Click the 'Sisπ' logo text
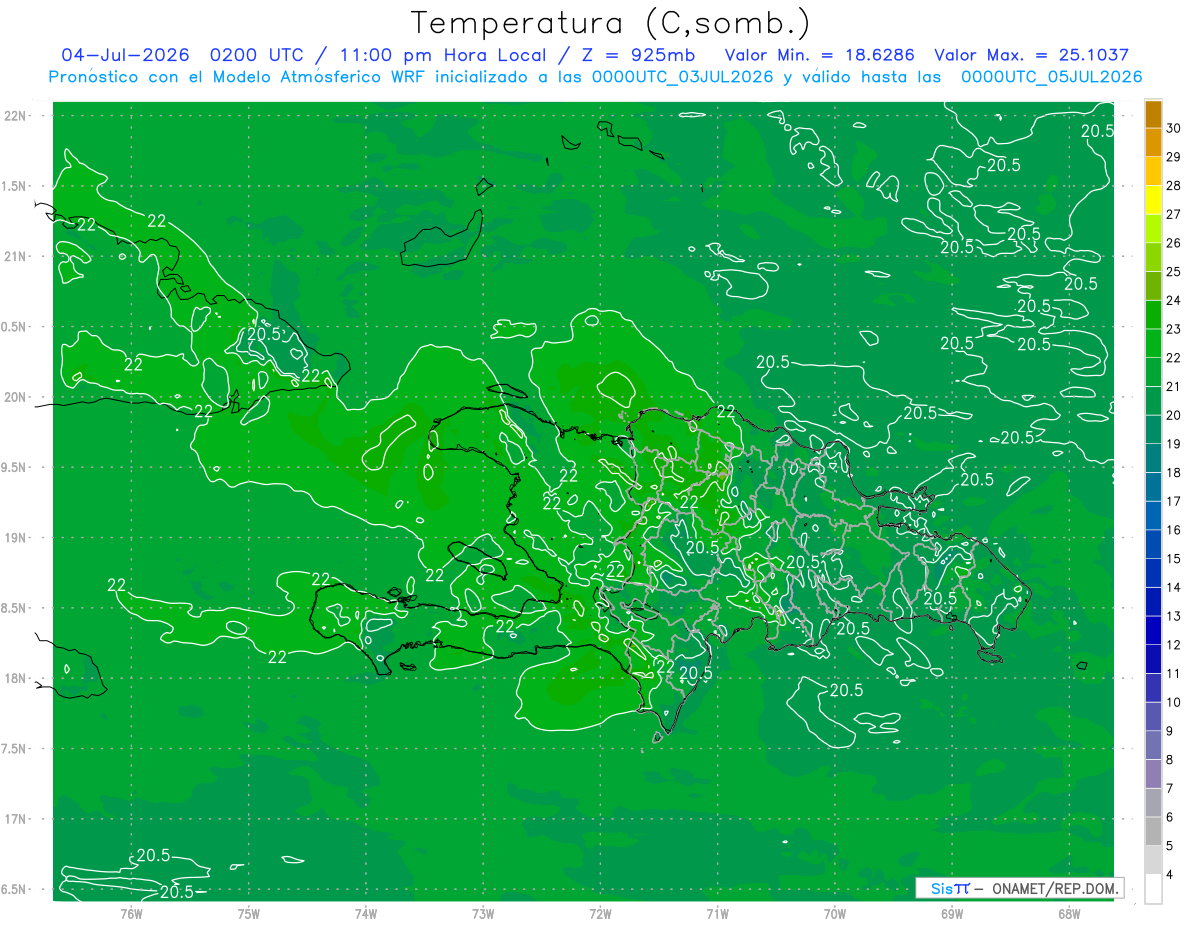The image size is (1200, 927). (950, 888)
